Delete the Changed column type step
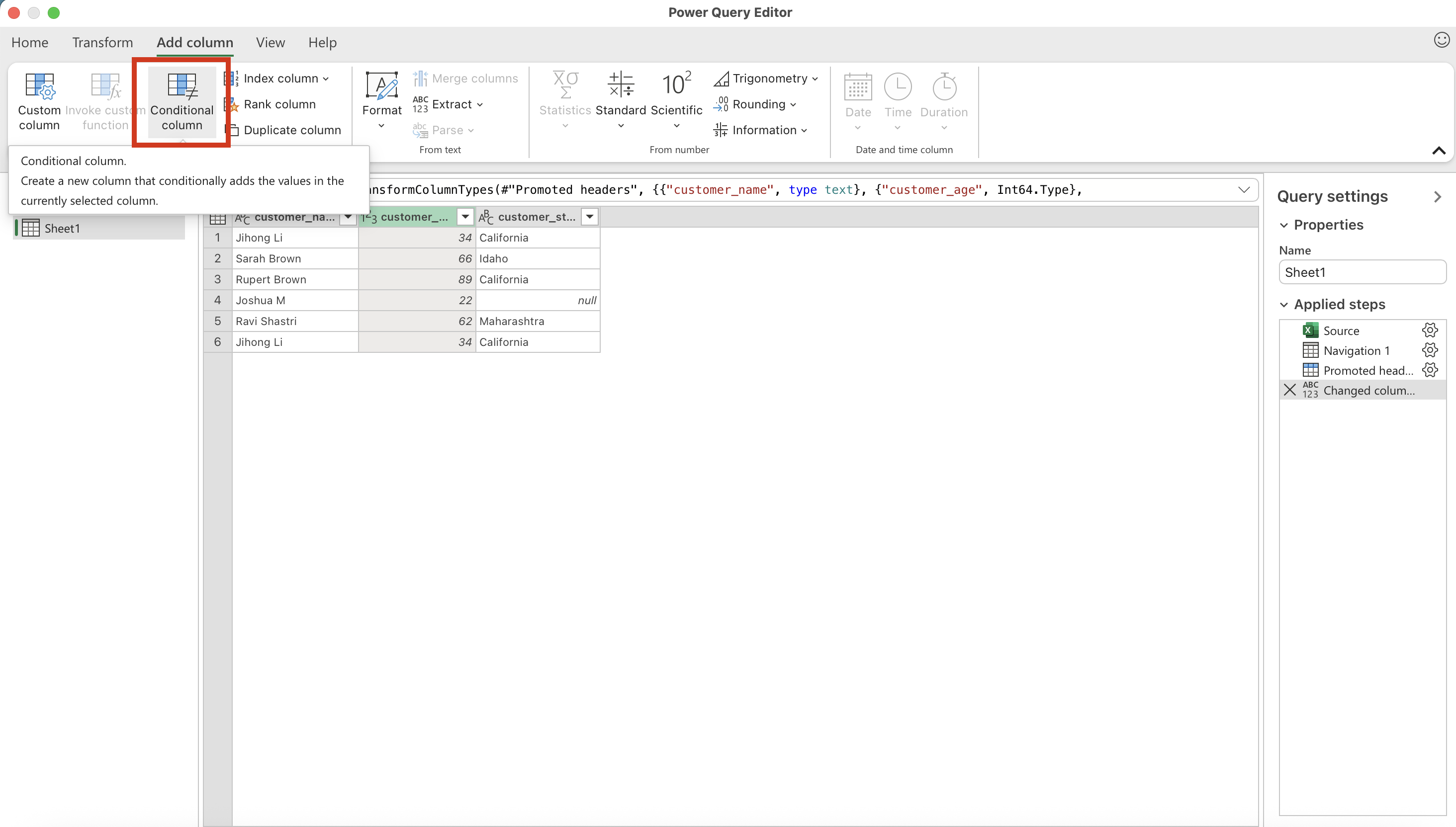The width and height of the screenshot is (1456, 827). tap(1290, 390)
